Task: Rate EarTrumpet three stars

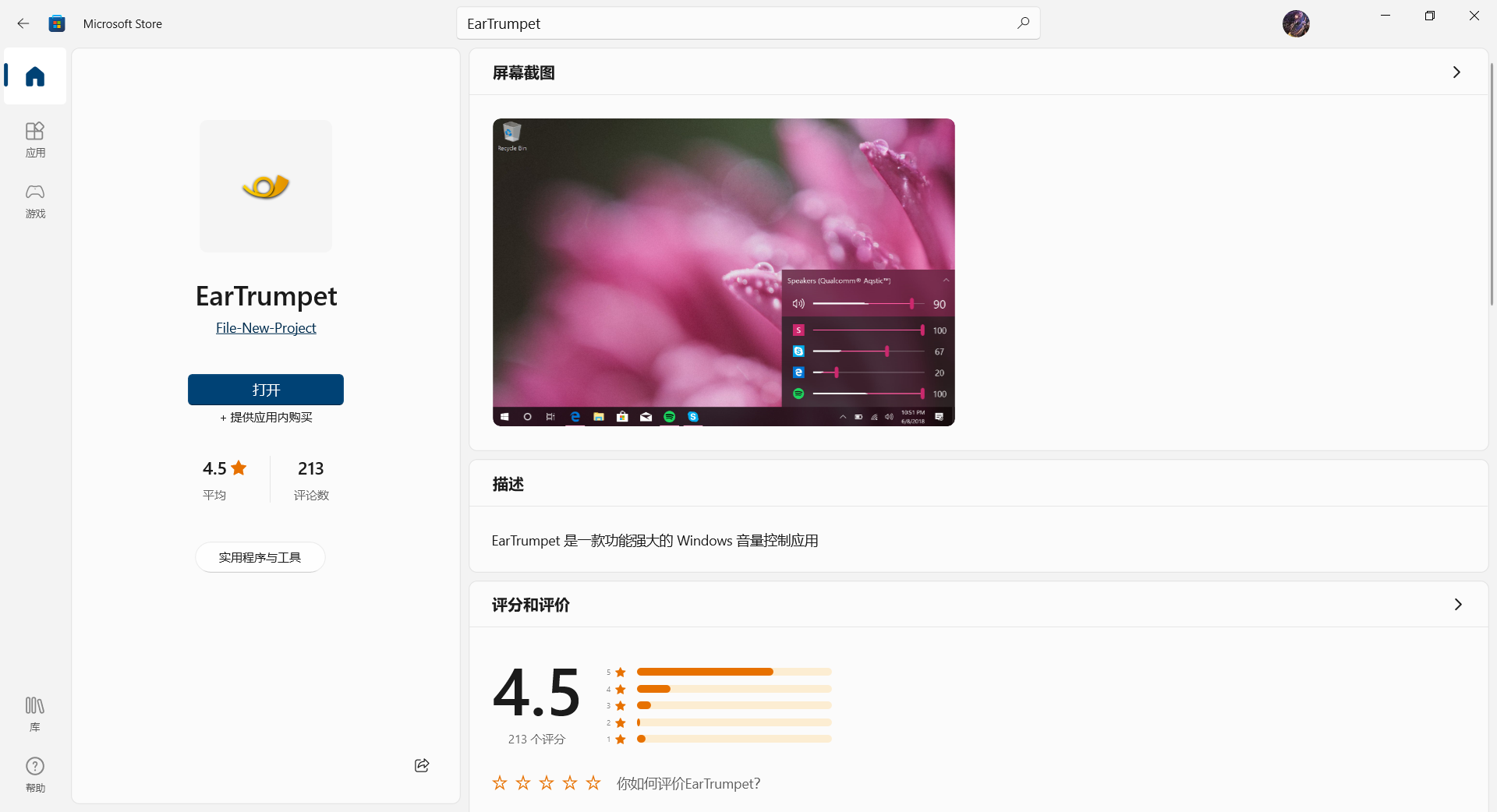Action: 547,782
